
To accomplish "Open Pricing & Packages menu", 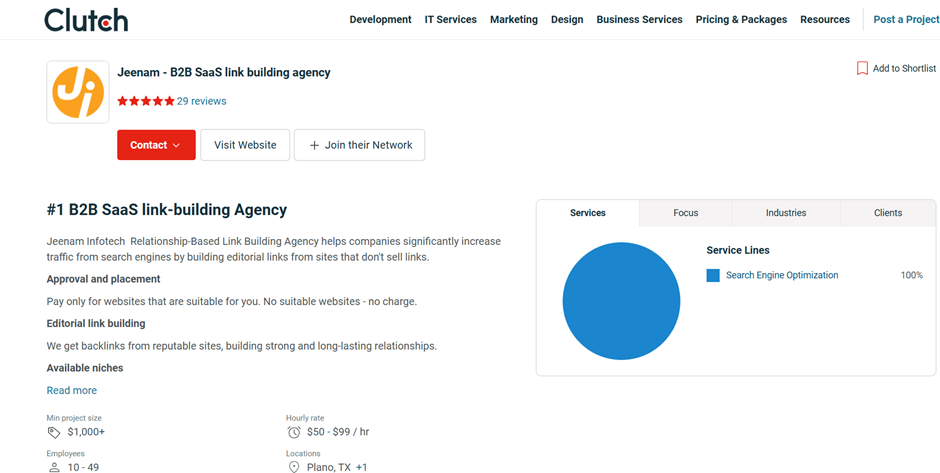I will point(742,20).
